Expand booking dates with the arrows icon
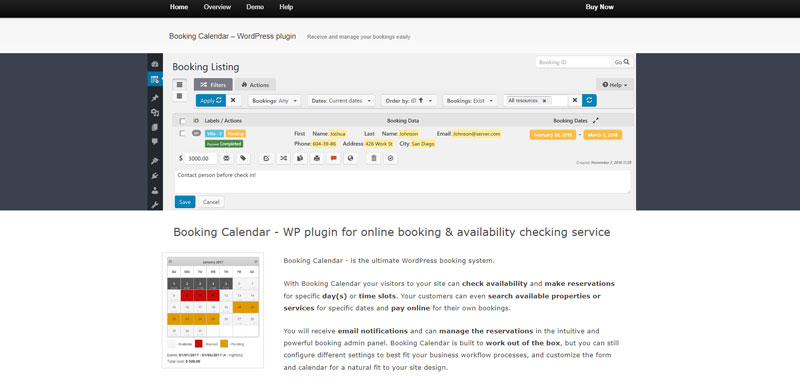This screenshot has width=800, height=380. 595,121
